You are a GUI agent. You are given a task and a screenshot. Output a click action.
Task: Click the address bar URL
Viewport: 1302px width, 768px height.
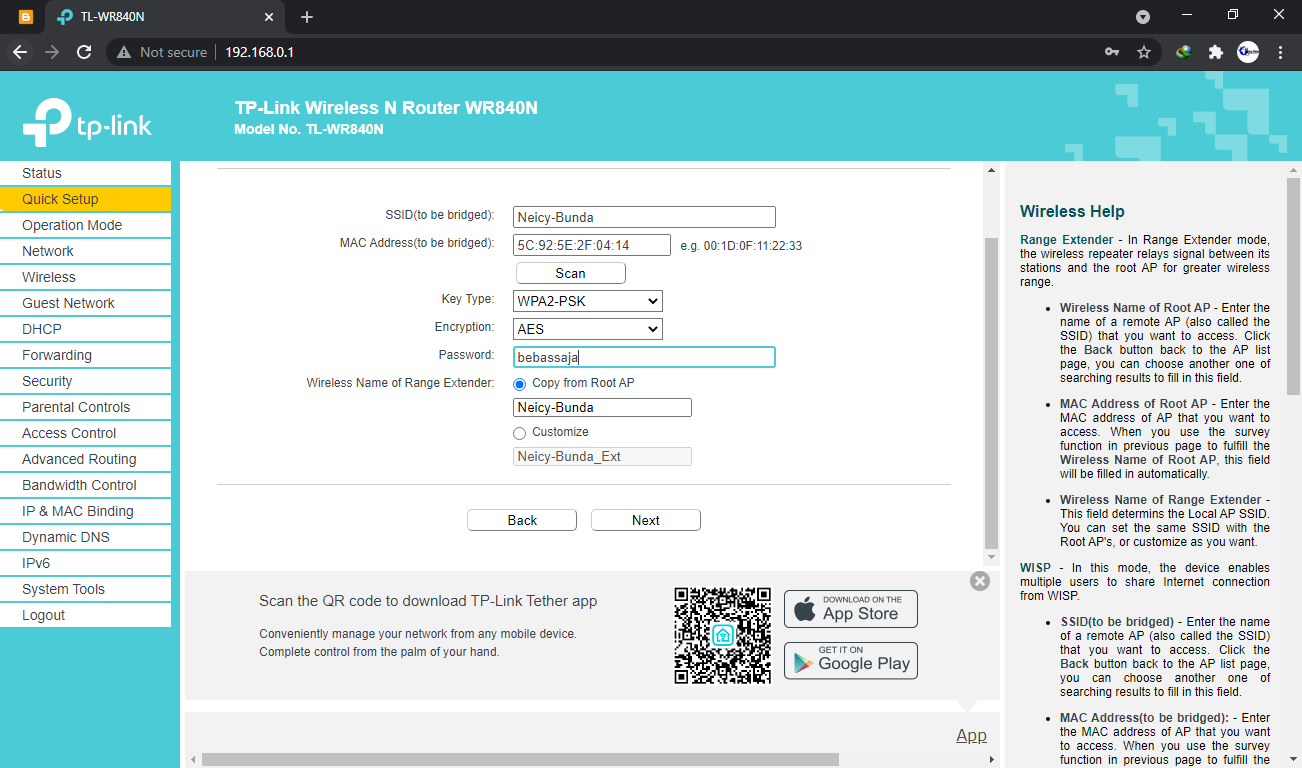coord(259,52)
